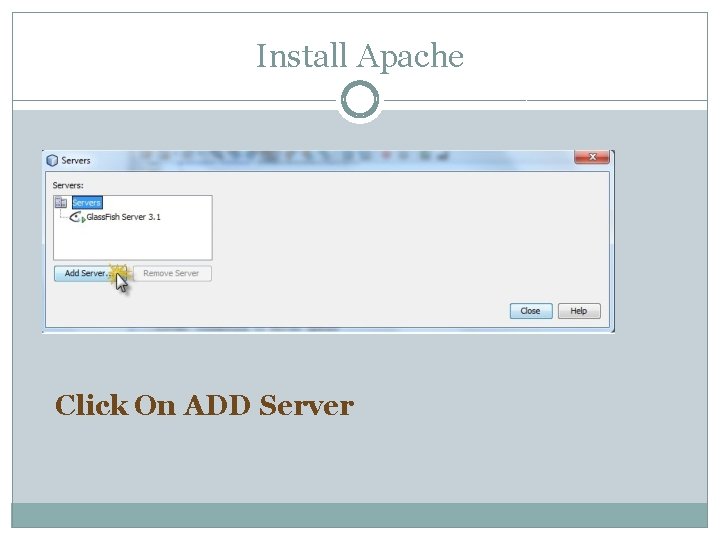Viewport: 720px width, 540px height.
Task: Close the dialog with the Close button
Action: point(531,311)
